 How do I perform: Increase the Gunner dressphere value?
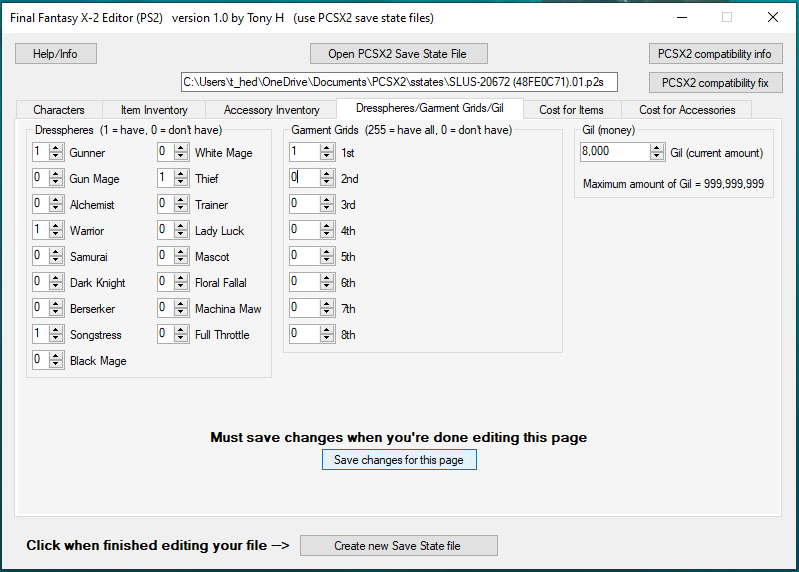(56, 149)
